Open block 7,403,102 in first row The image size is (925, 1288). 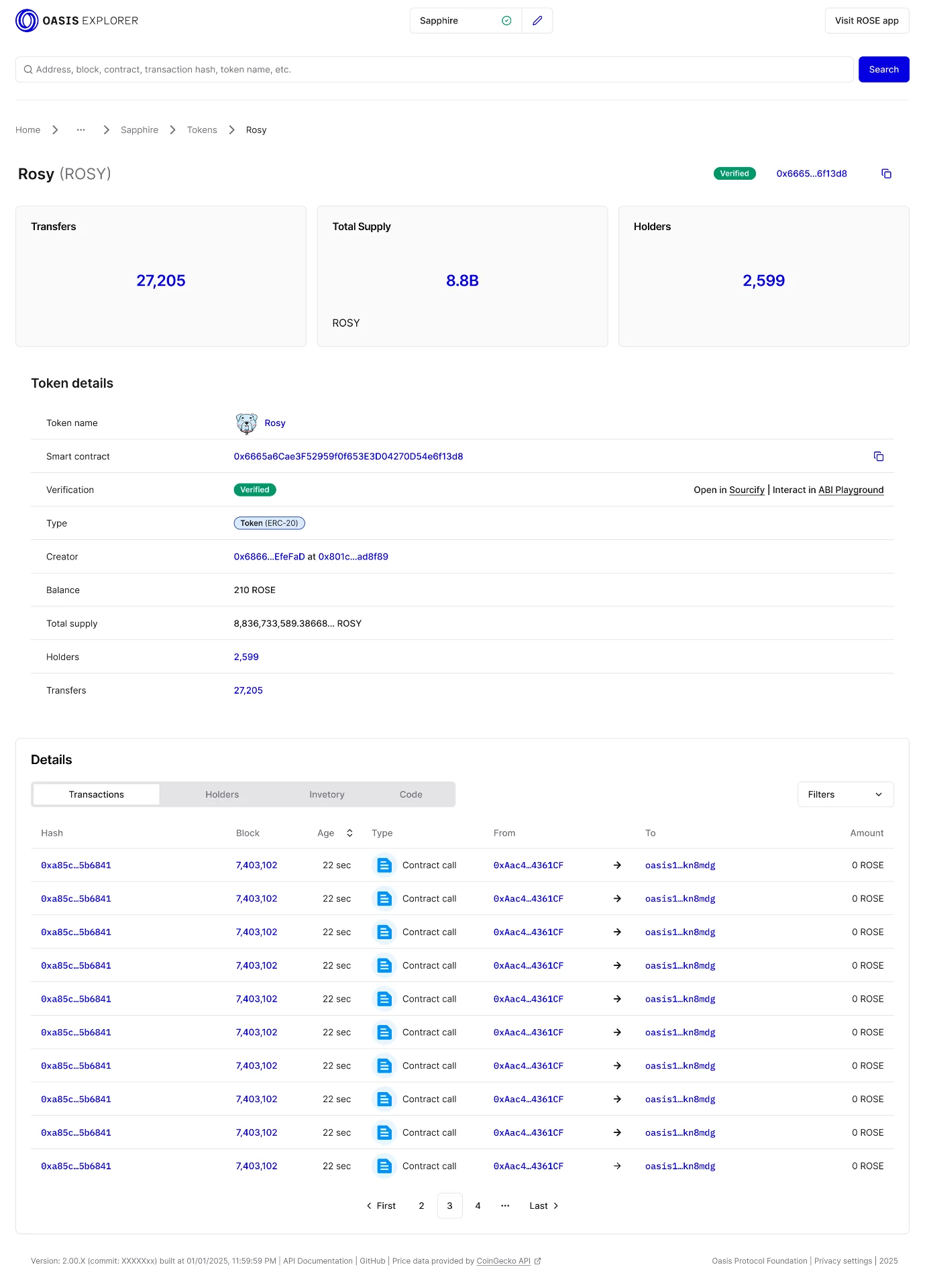tap(256, 865)
